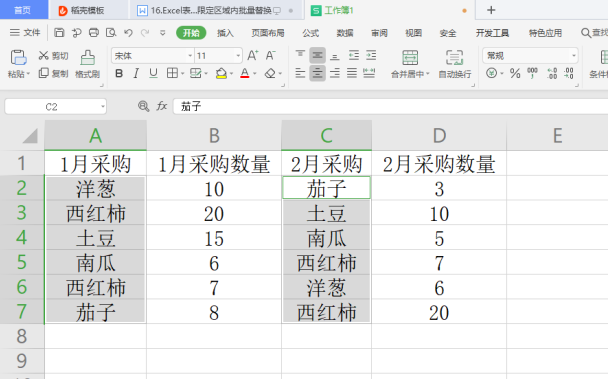Increase font size with A+
Viewport: 610px width, 384px height.
click(x=253, y=56)
